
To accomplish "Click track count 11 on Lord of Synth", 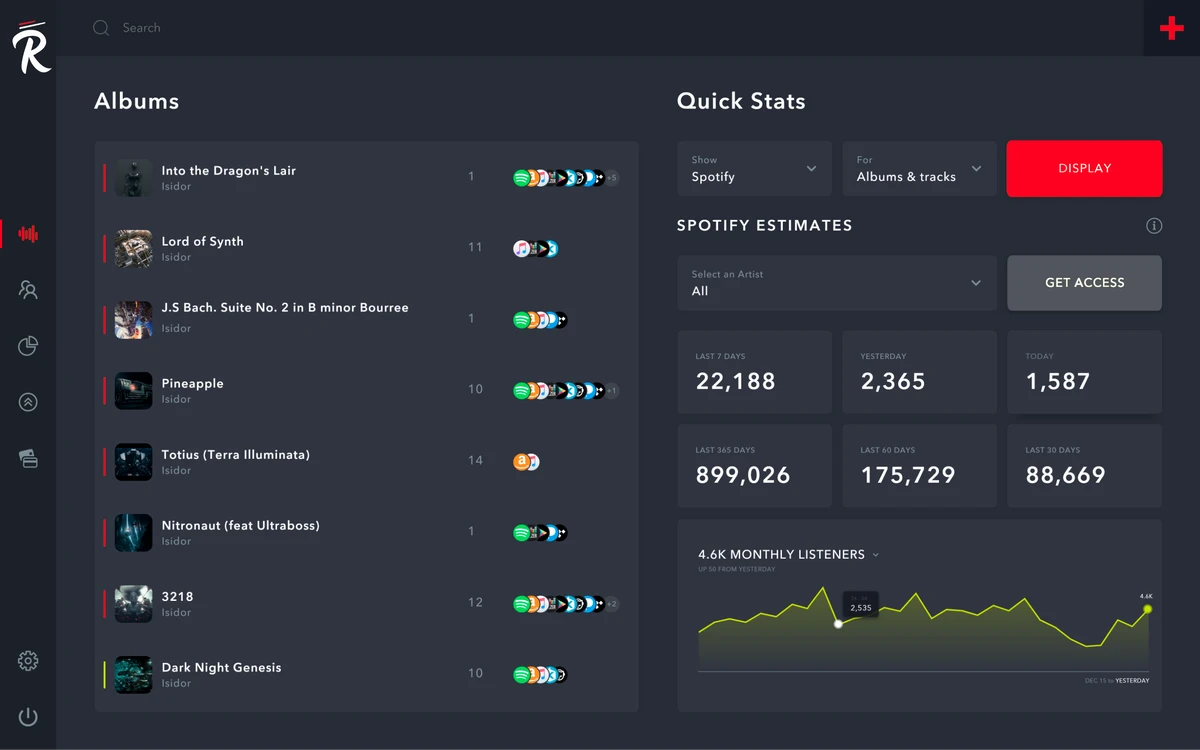I will click(475, 248).
